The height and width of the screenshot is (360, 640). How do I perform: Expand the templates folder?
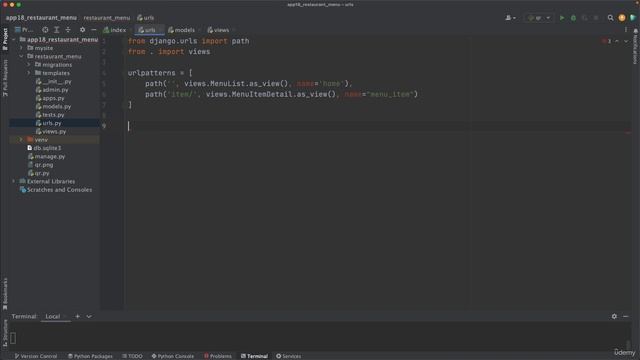click(x=29, y=73)
